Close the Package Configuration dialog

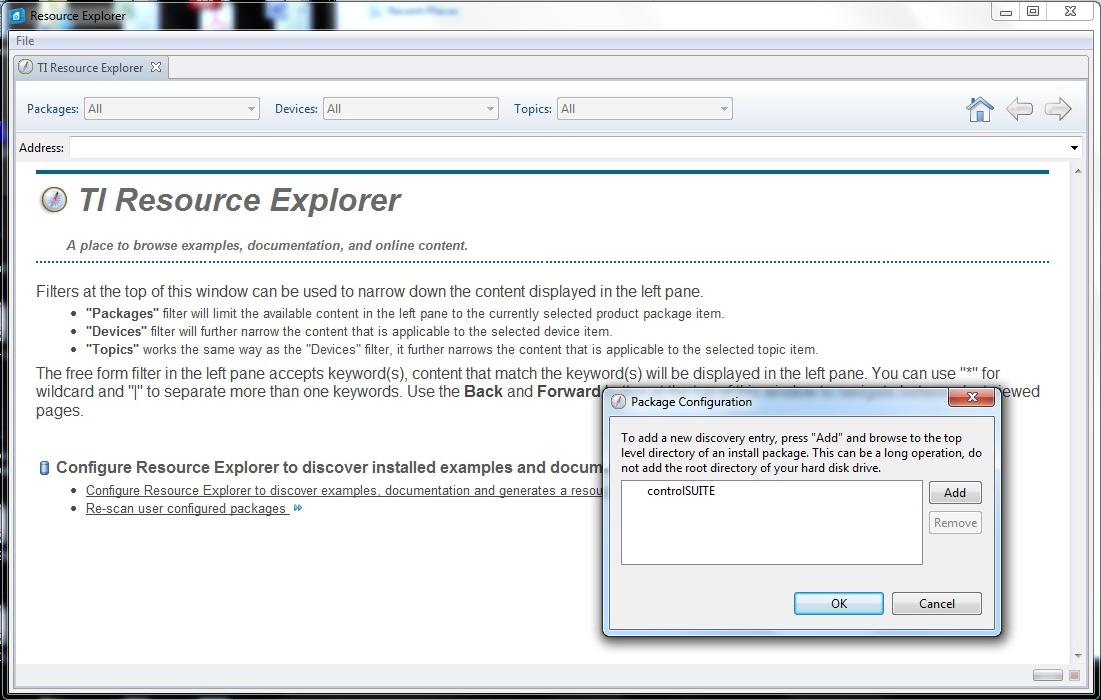coord(971,397)
